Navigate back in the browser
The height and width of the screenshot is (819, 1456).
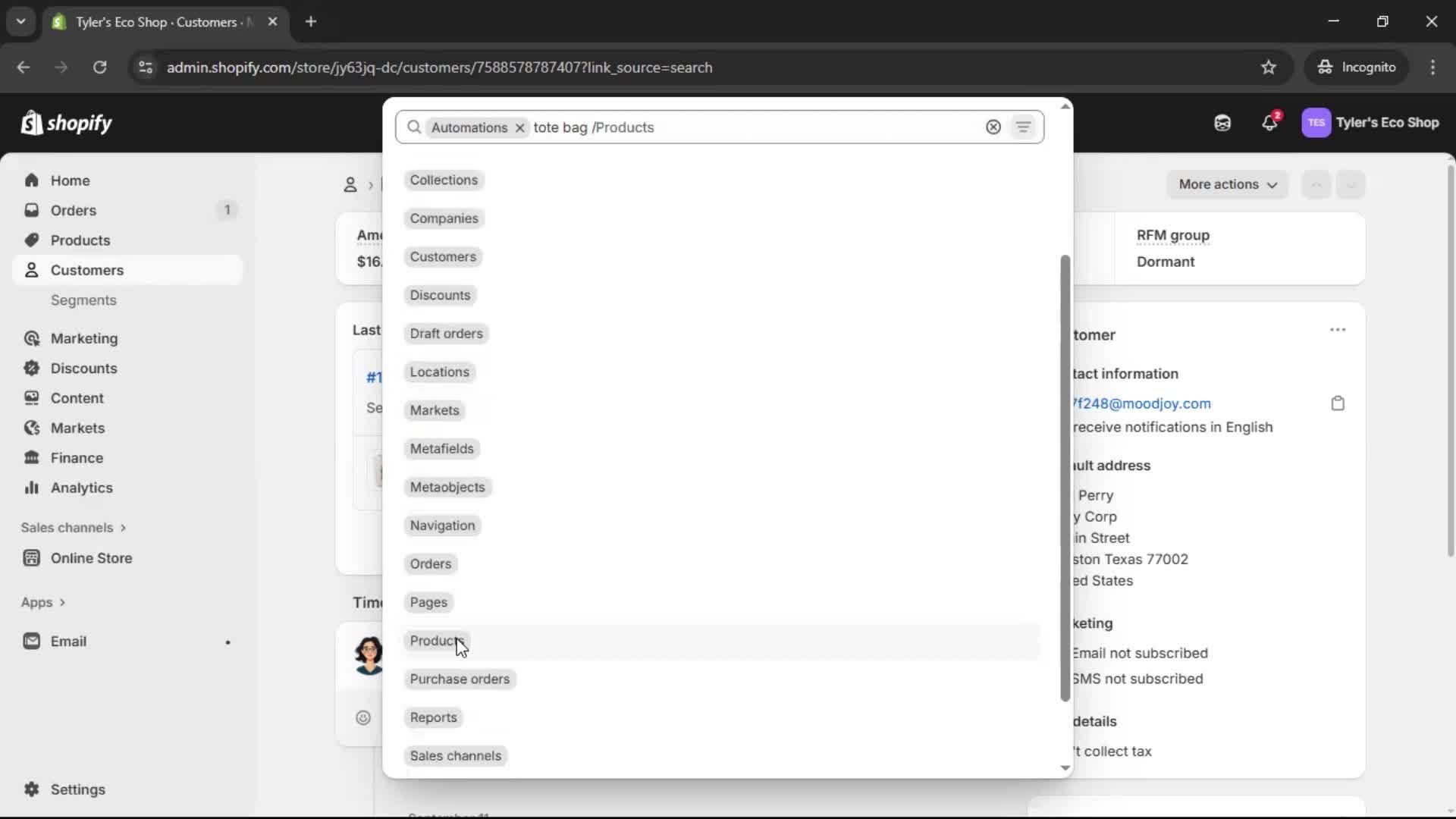coord(24,67)
